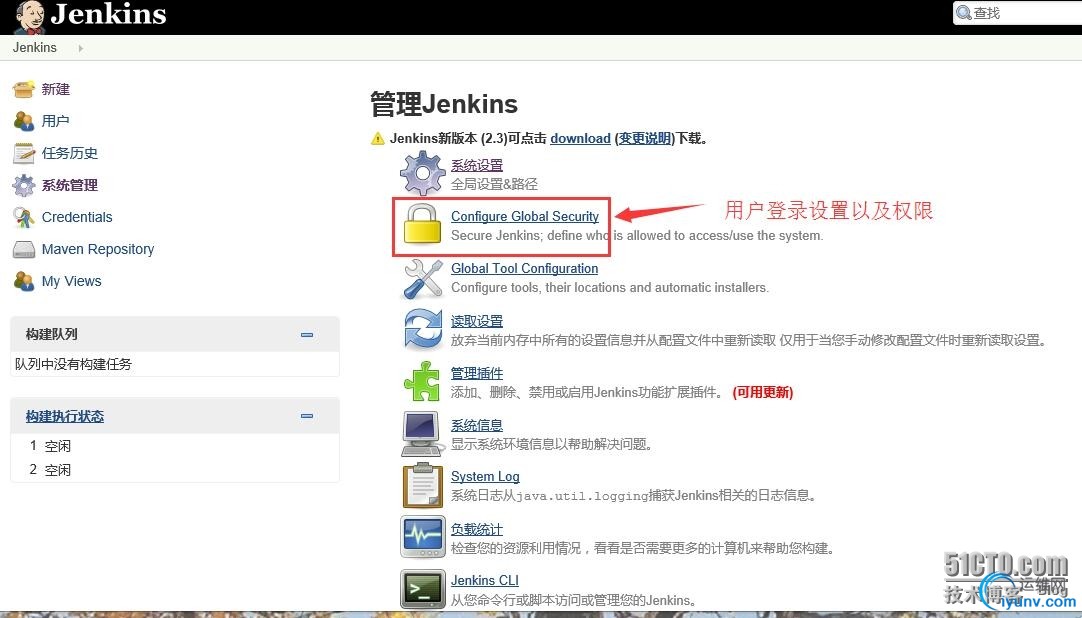Open Credentials in the side menu
This screenshot has height=618, width=1082.
pyautogui.click(x=77, y=217)
